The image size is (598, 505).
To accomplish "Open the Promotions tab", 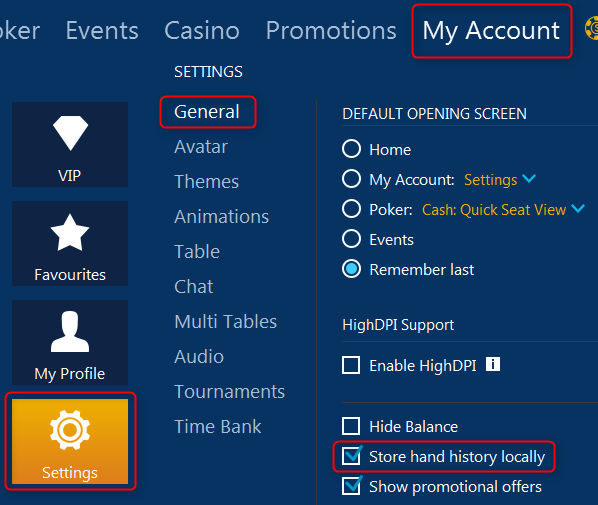I will (x=331, y=30).
